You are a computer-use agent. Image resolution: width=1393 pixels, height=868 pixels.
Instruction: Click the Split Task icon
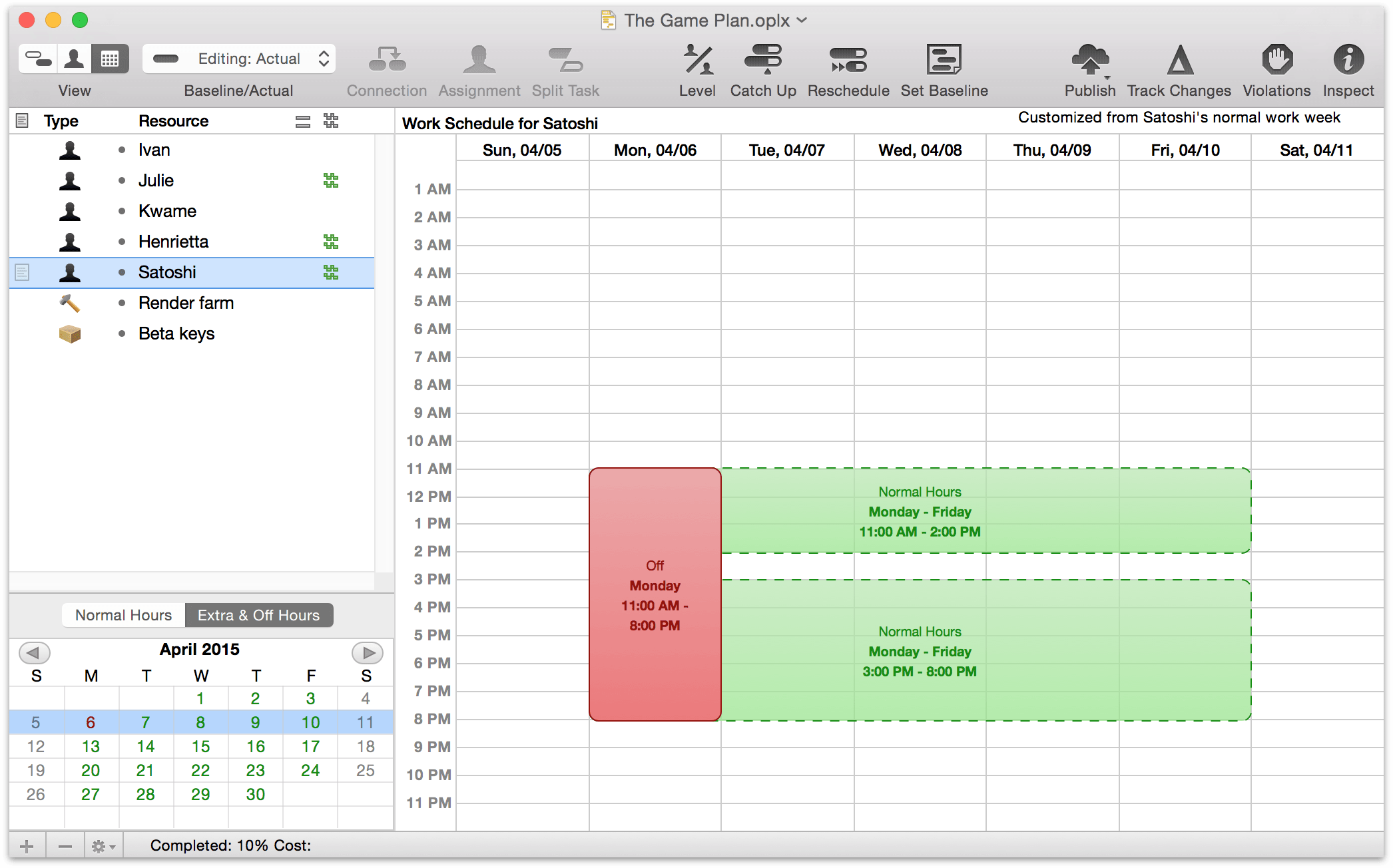565,59
